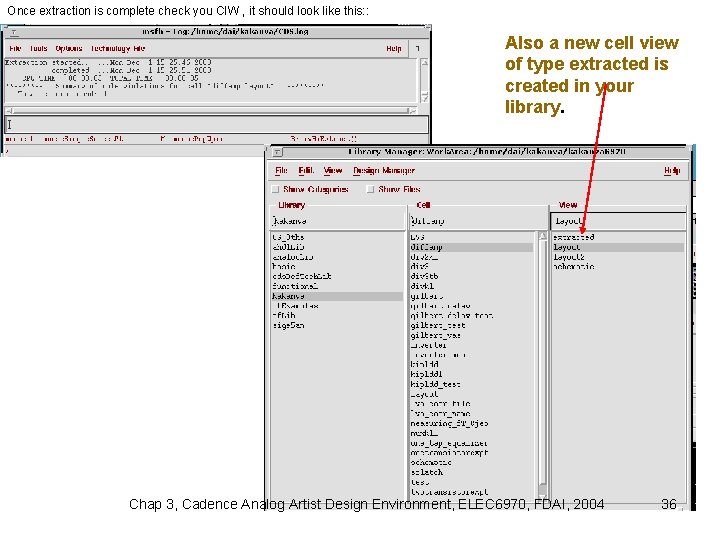Click the View name input field
Viewport: 720px width, 540px height.
619,221
